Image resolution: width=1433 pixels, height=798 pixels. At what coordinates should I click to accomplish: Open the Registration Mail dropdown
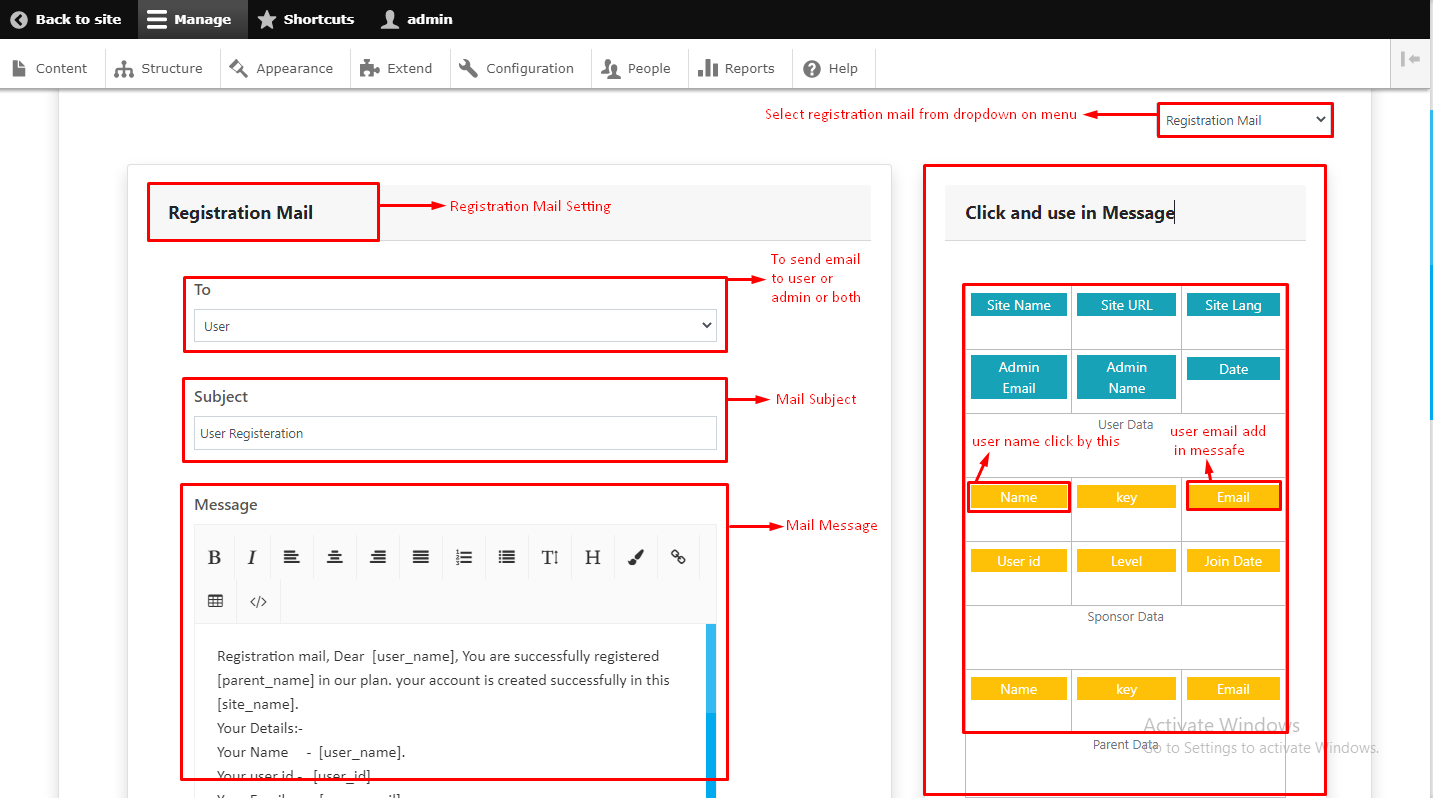(x=1245, y=120)
